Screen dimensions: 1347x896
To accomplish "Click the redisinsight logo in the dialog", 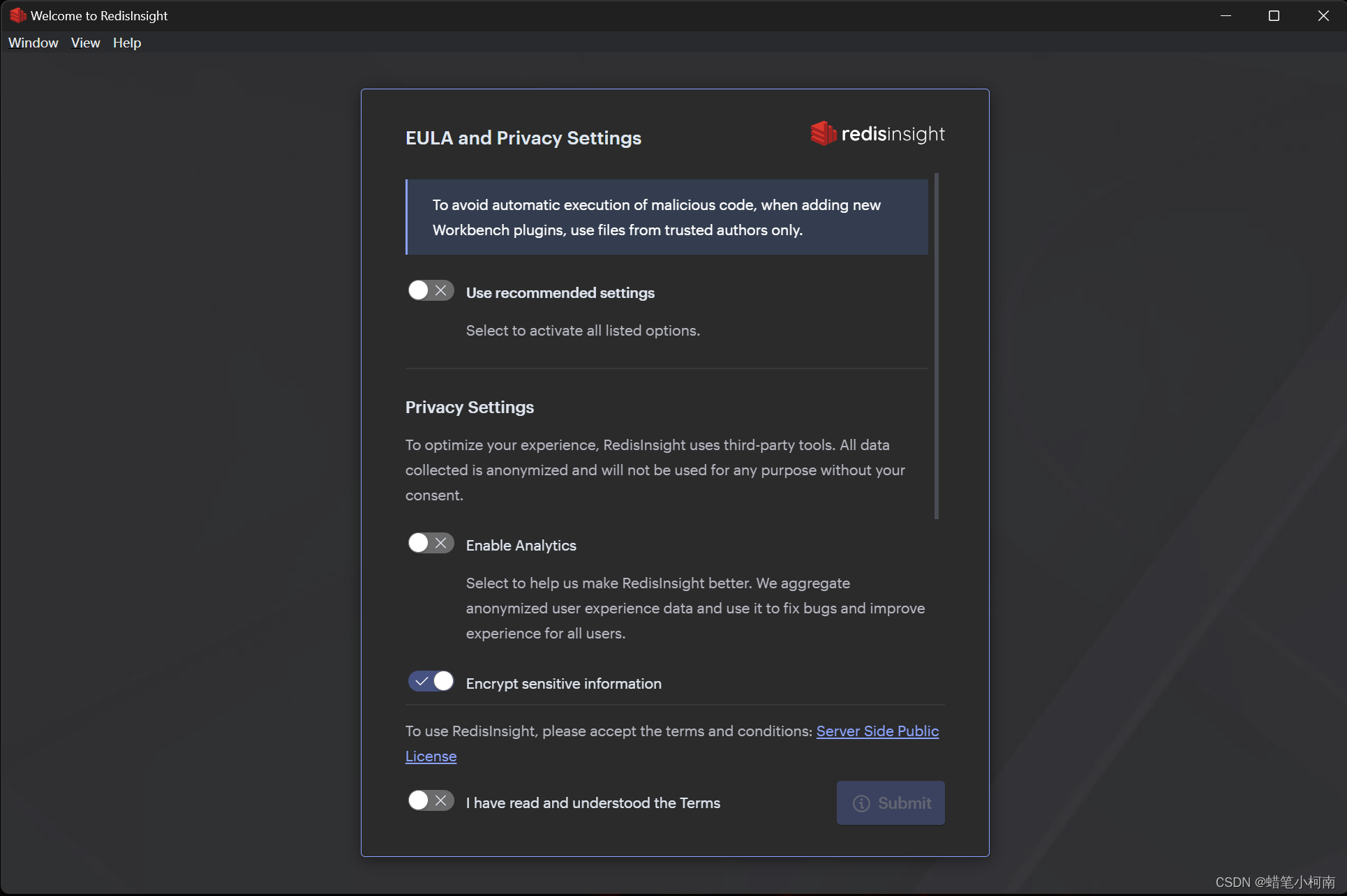I will click(x=877, y=134).
